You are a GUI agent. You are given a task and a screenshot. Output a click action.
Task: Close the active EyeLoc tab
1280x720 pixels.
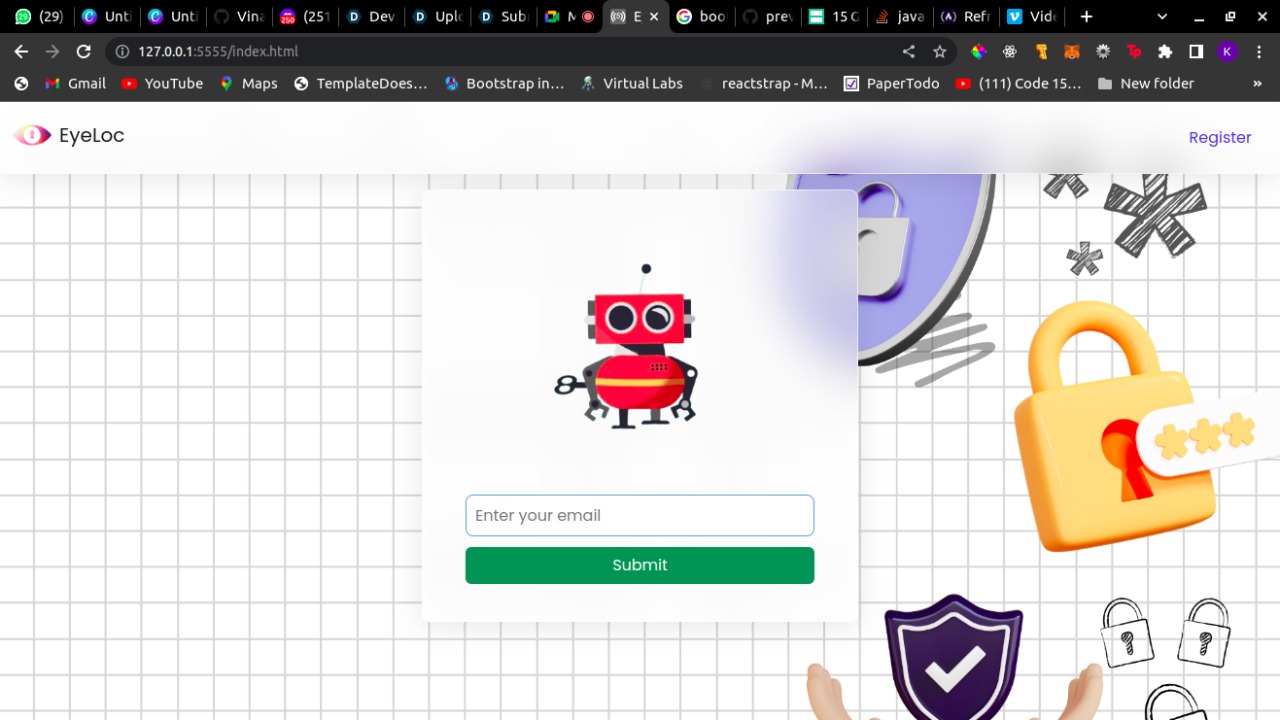pos(655,17)
